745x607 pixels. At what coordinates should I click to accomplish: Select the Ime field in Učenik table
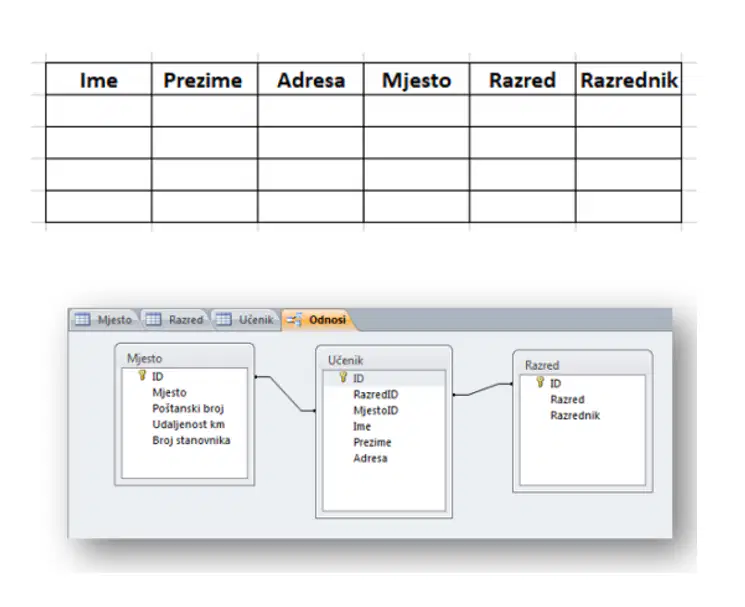[x=362, y=427]
